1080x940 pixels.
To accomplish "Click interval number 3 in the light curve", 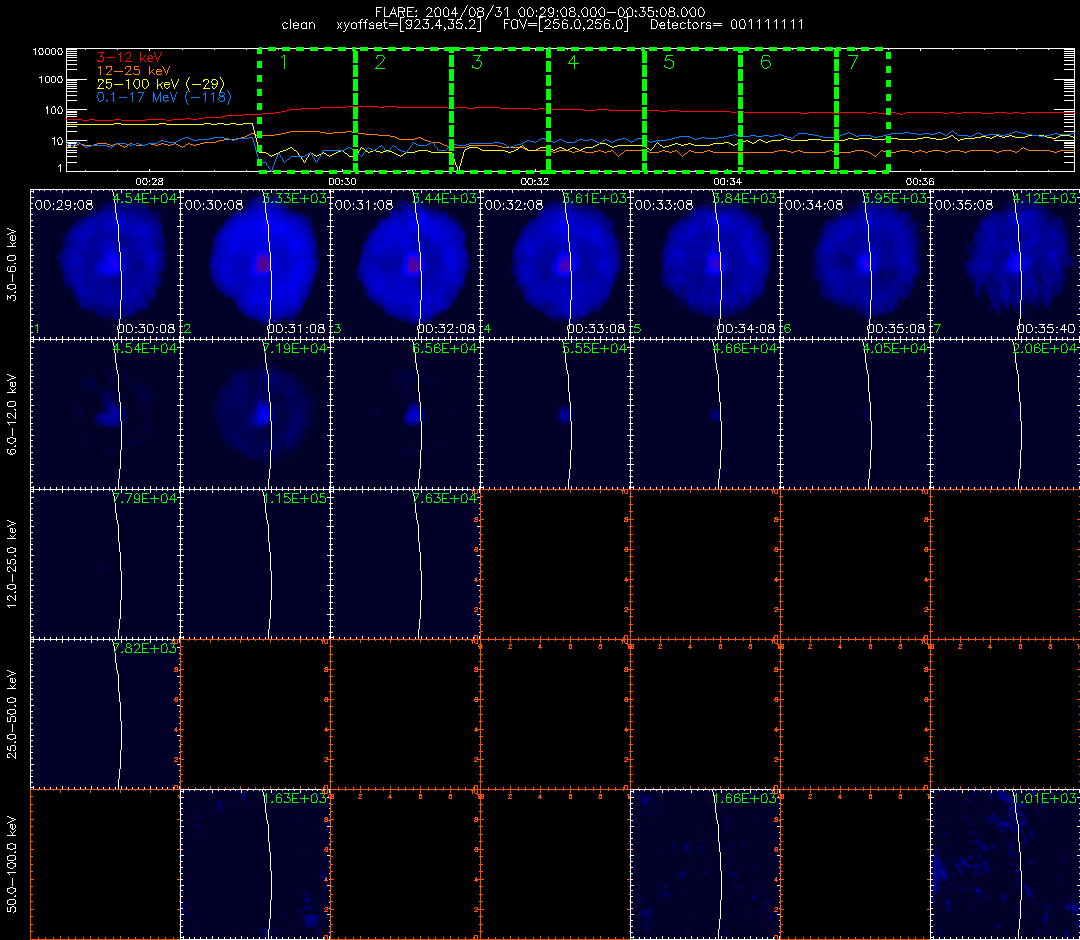I will 477,62.
